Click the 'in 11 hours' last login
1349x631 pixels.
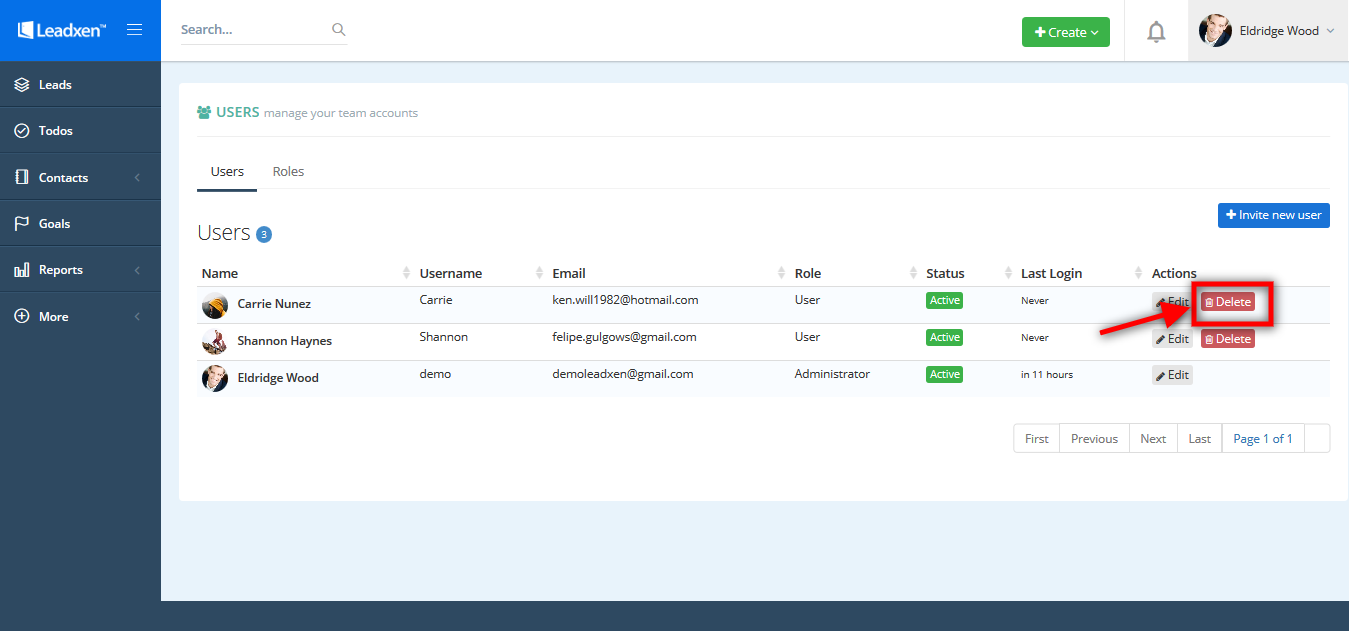1047,375
